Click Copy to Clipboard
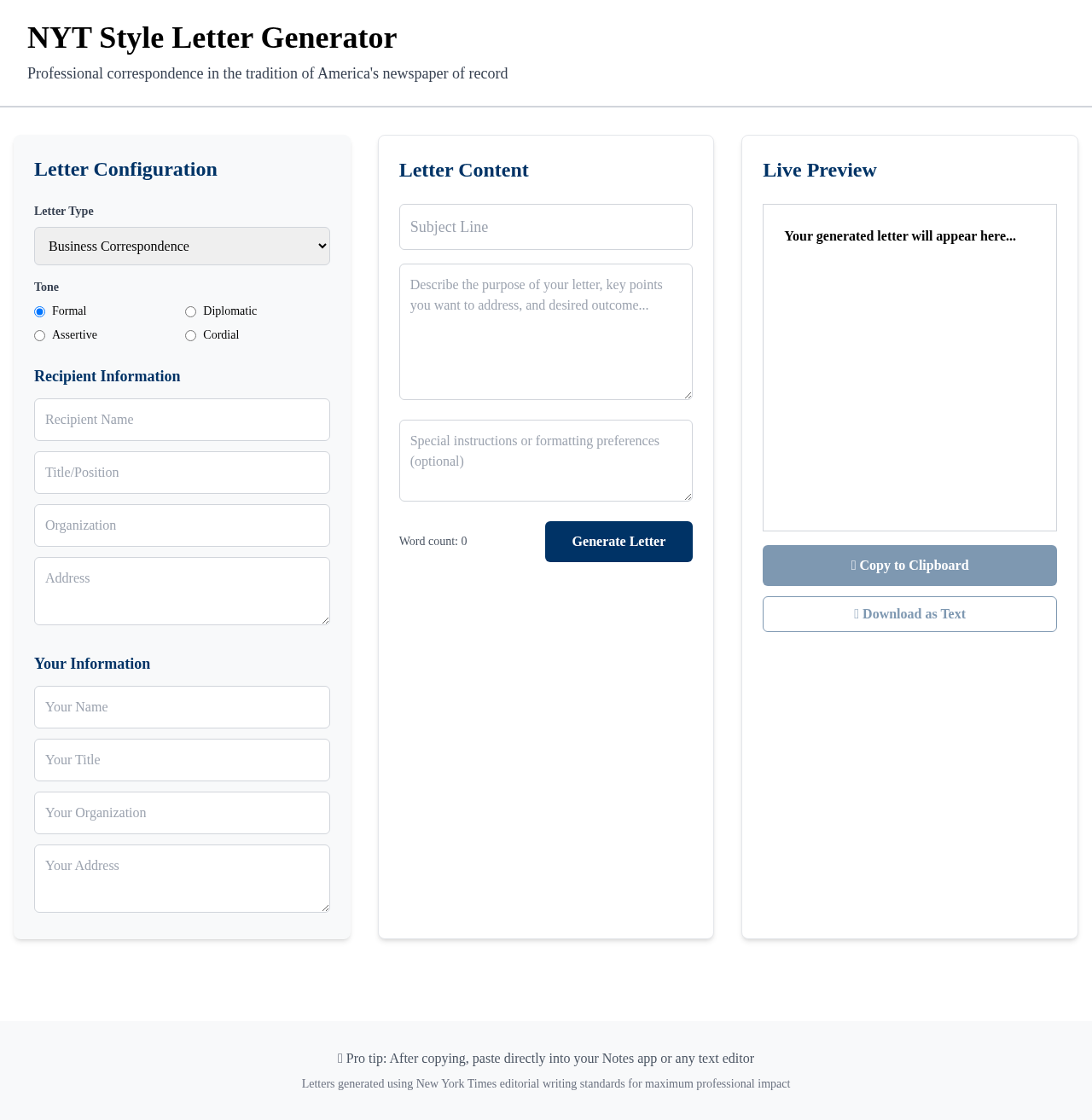1092x1120 pixels. [909, 566]
